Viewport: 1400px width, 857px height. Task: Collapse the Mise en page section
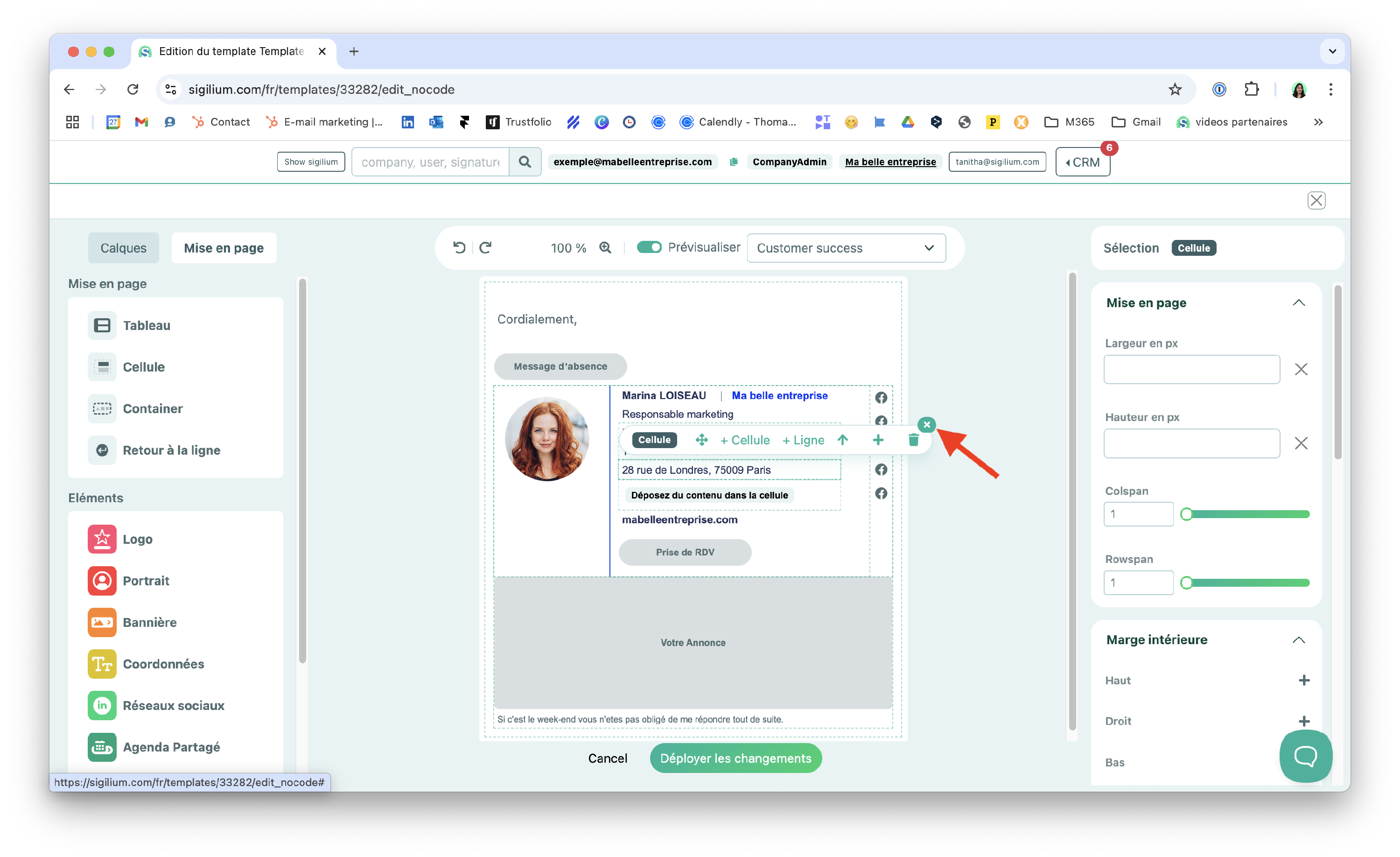(1298, 302)
